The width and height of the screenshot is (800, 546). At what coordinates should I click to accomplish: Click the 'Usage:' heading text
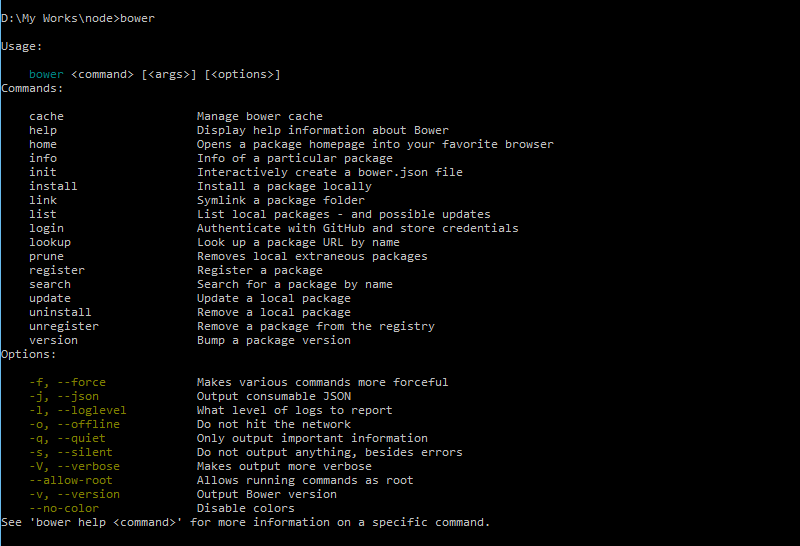click(x=22, y=46)
